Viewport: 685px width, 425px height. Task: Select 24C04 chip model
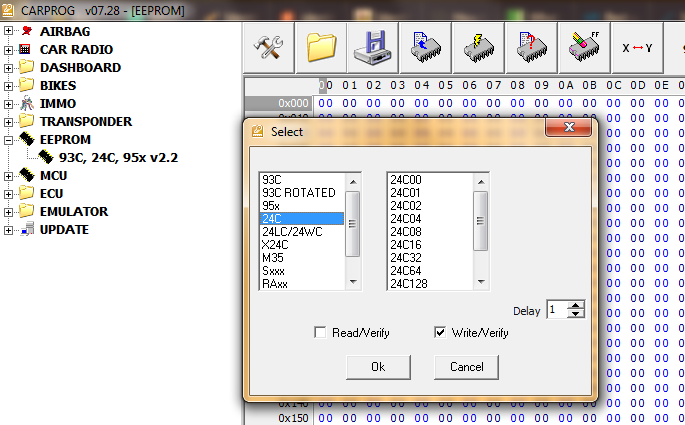[430, 218]
